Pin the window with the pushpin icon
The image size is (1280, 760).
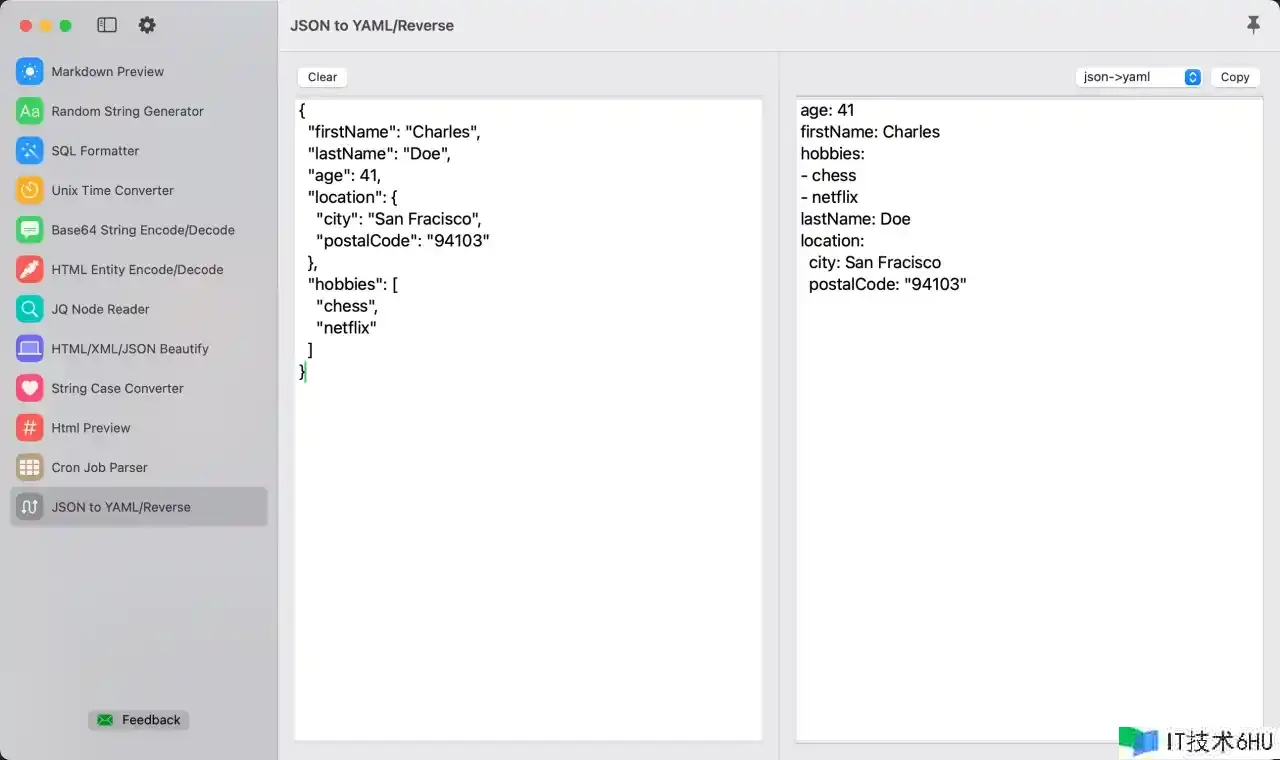click(1253, 25)
